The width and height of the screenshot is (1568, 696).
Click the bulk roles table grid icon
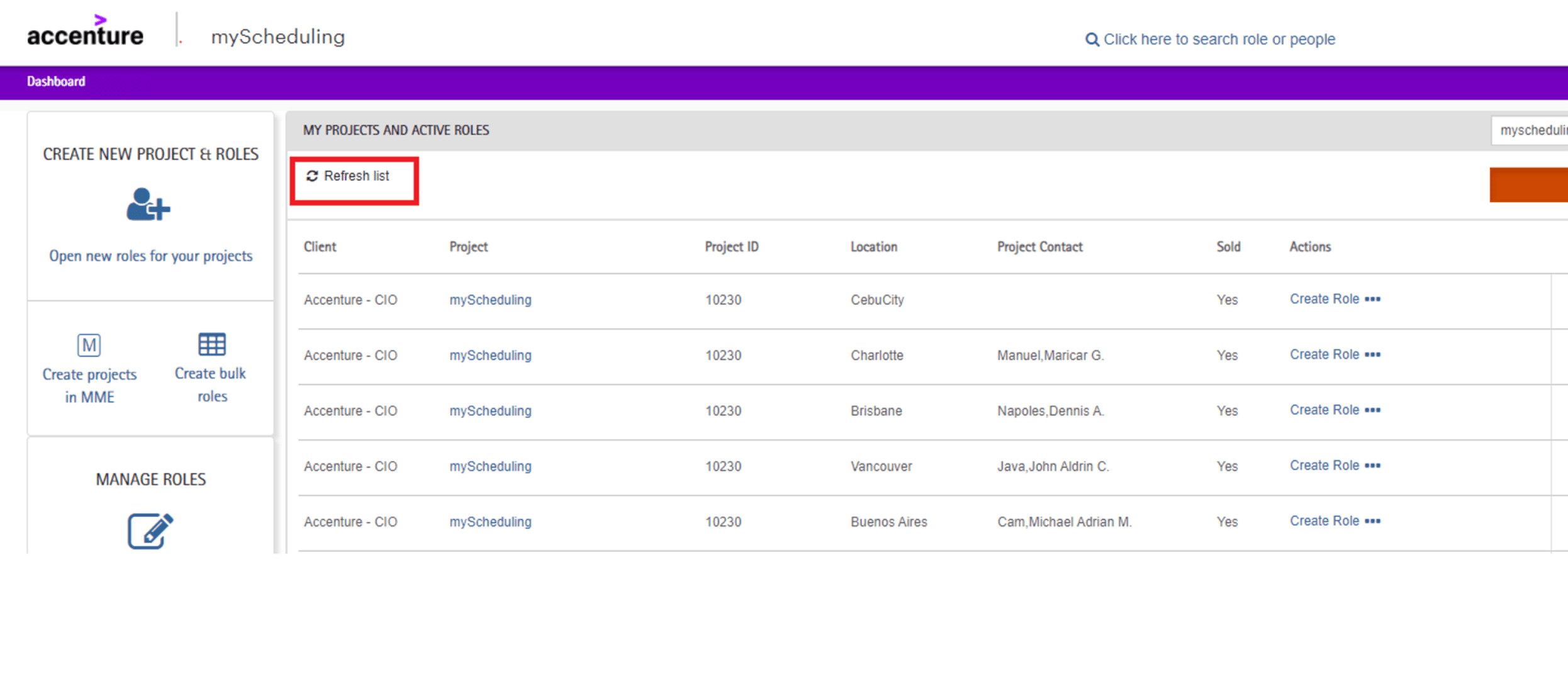pos(212,344)
